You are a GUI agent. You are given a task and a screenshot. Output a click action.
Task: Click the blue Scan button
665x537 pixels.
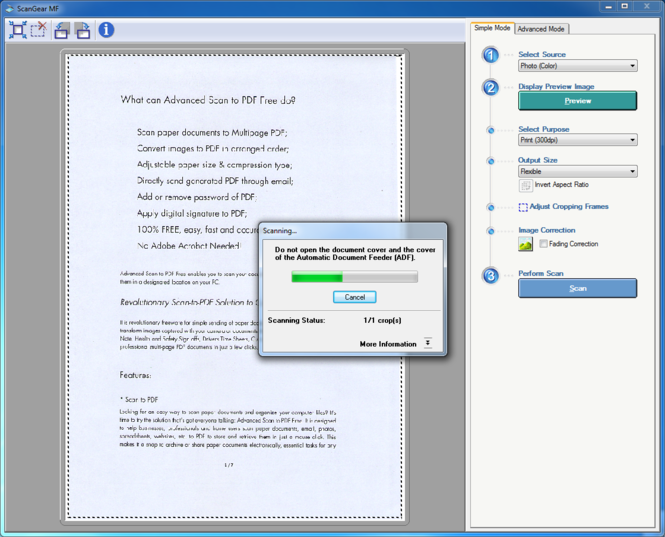577,288
